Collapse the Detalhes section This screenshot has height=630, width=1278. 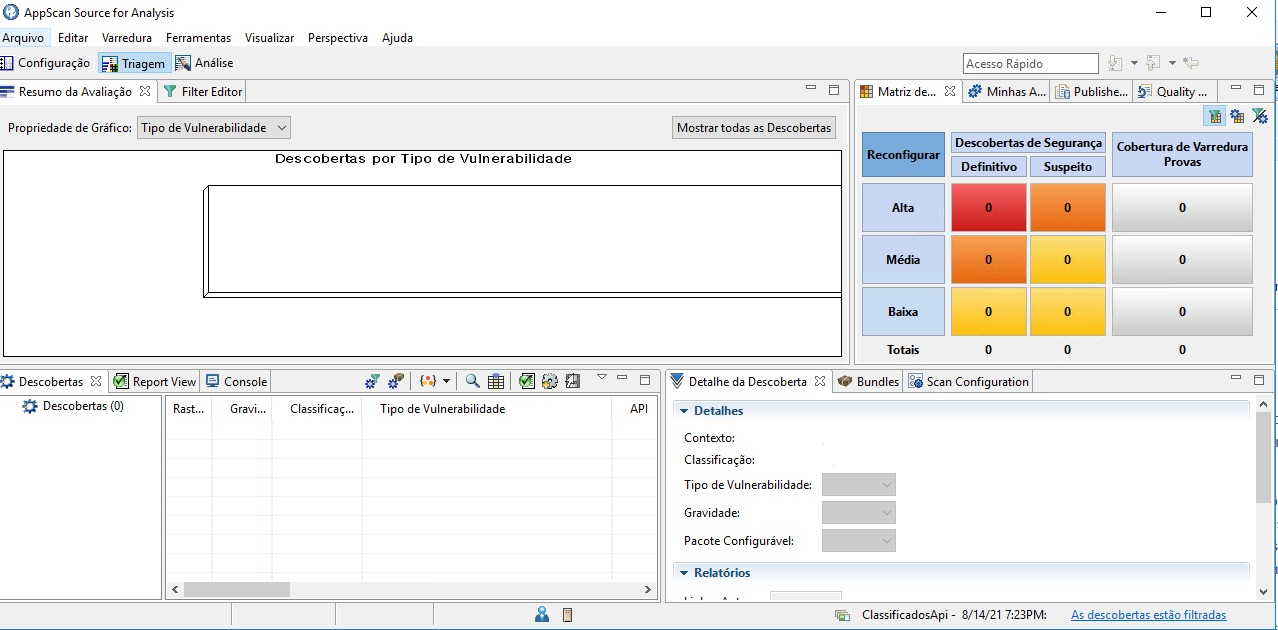coord(684,411)
